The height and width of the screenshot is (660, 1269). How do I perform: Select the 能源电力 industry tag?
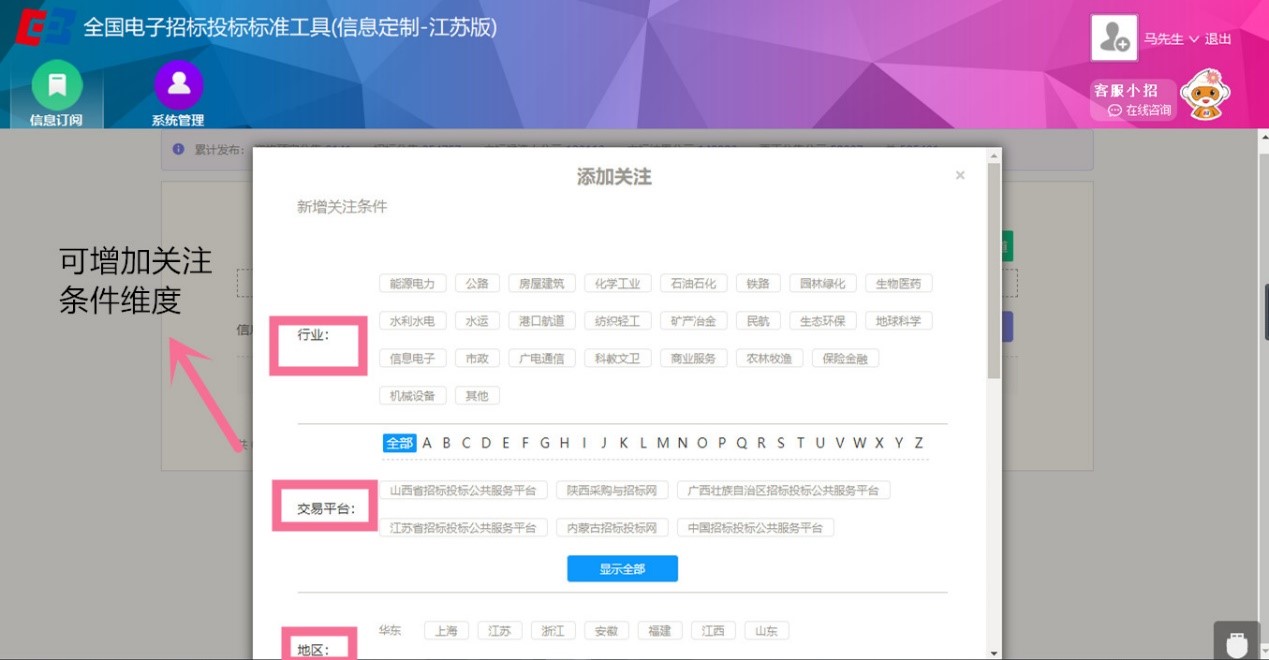(412, 283)
